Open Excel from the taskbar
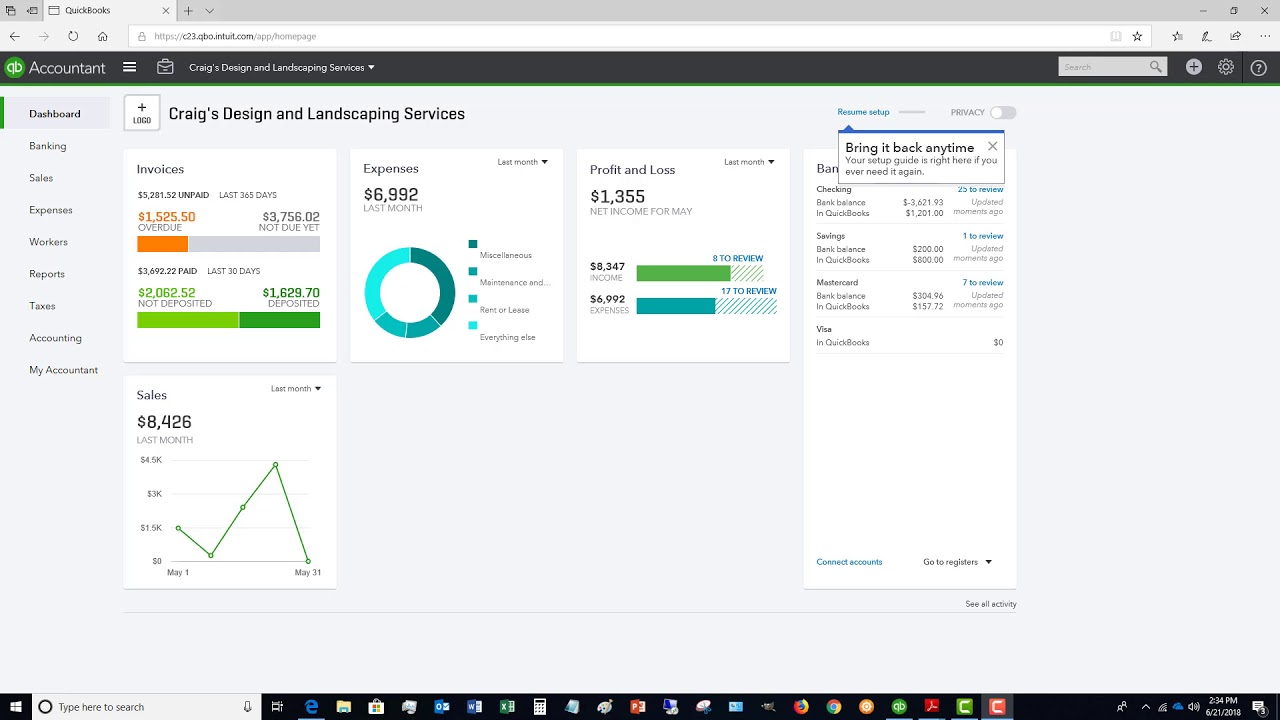The image size is (1280, 720). pos(507,707)
